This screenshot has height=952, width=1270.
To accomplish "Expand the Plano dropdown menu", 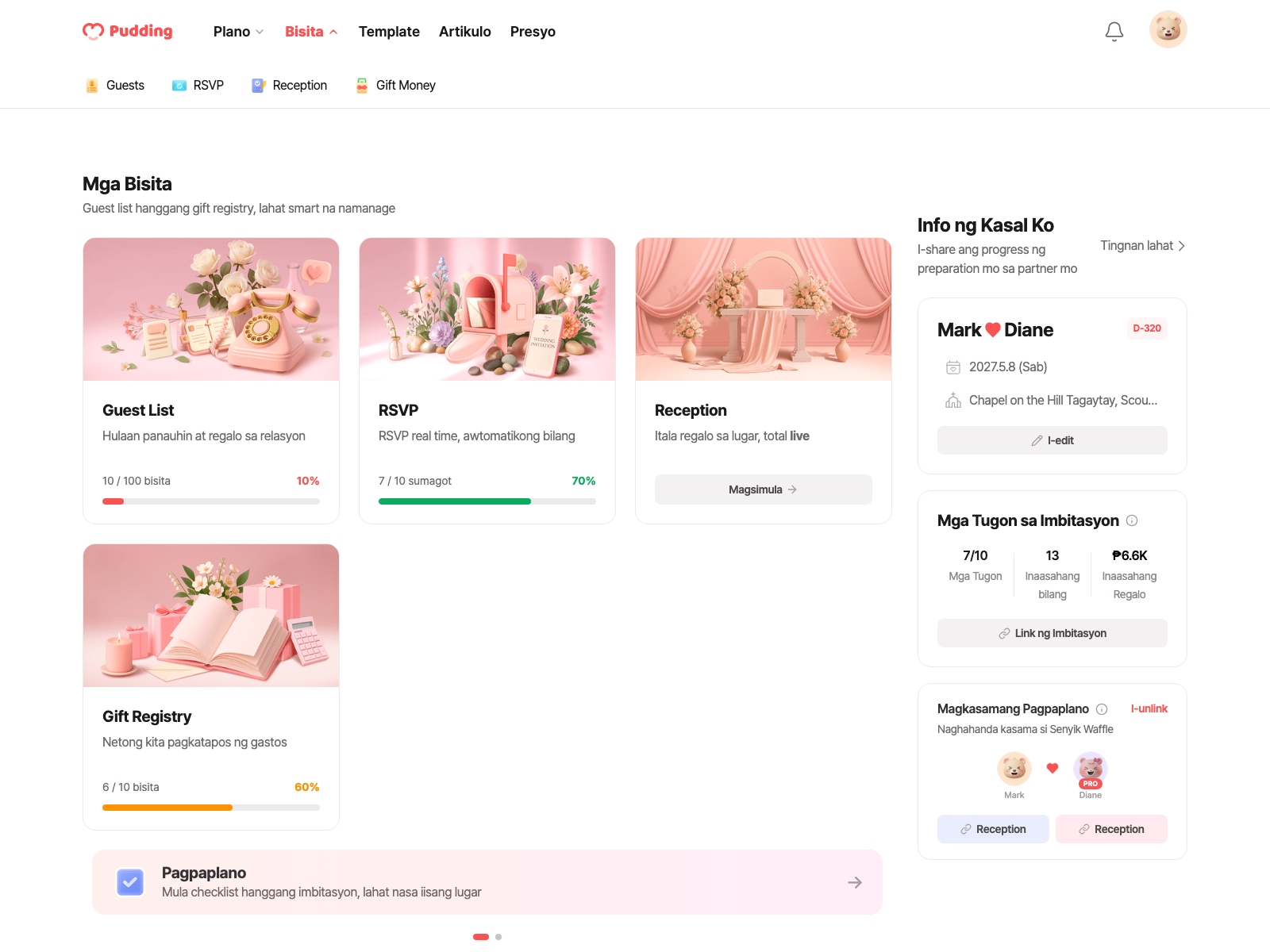I will (239, 32).
